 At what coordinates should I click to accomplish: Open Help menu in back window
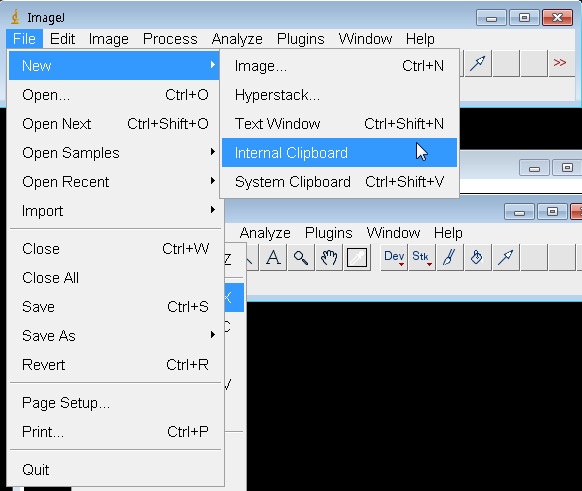pos(448,233)
